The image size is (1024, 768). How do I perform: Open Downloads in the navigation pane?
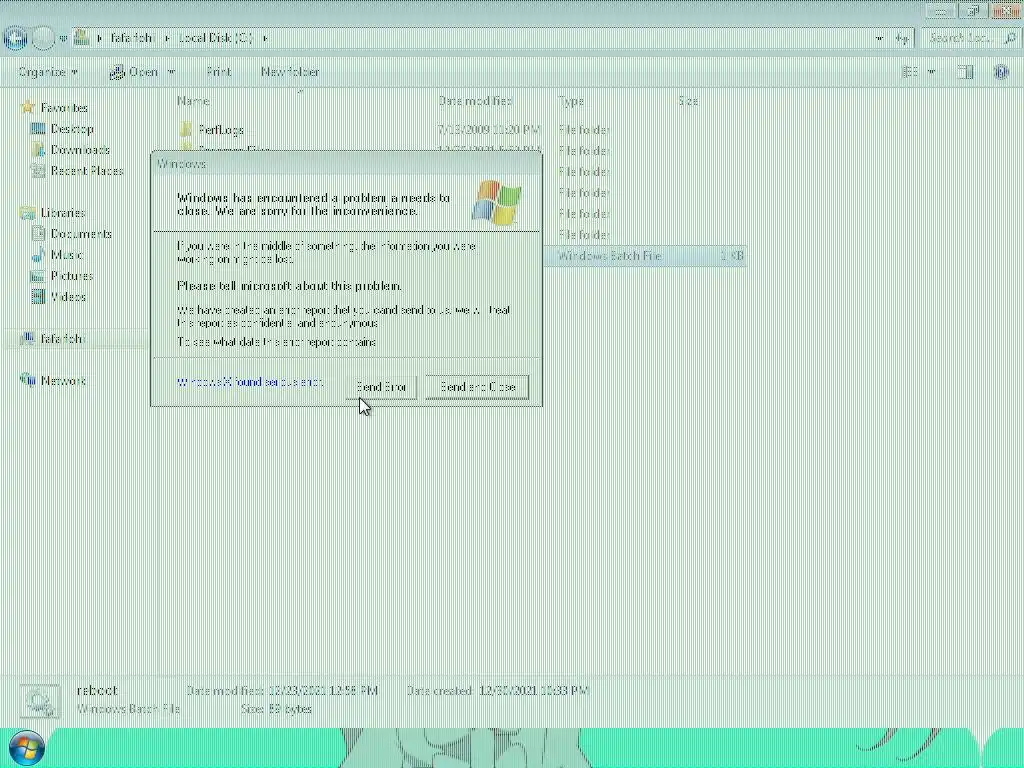(80, 150)
